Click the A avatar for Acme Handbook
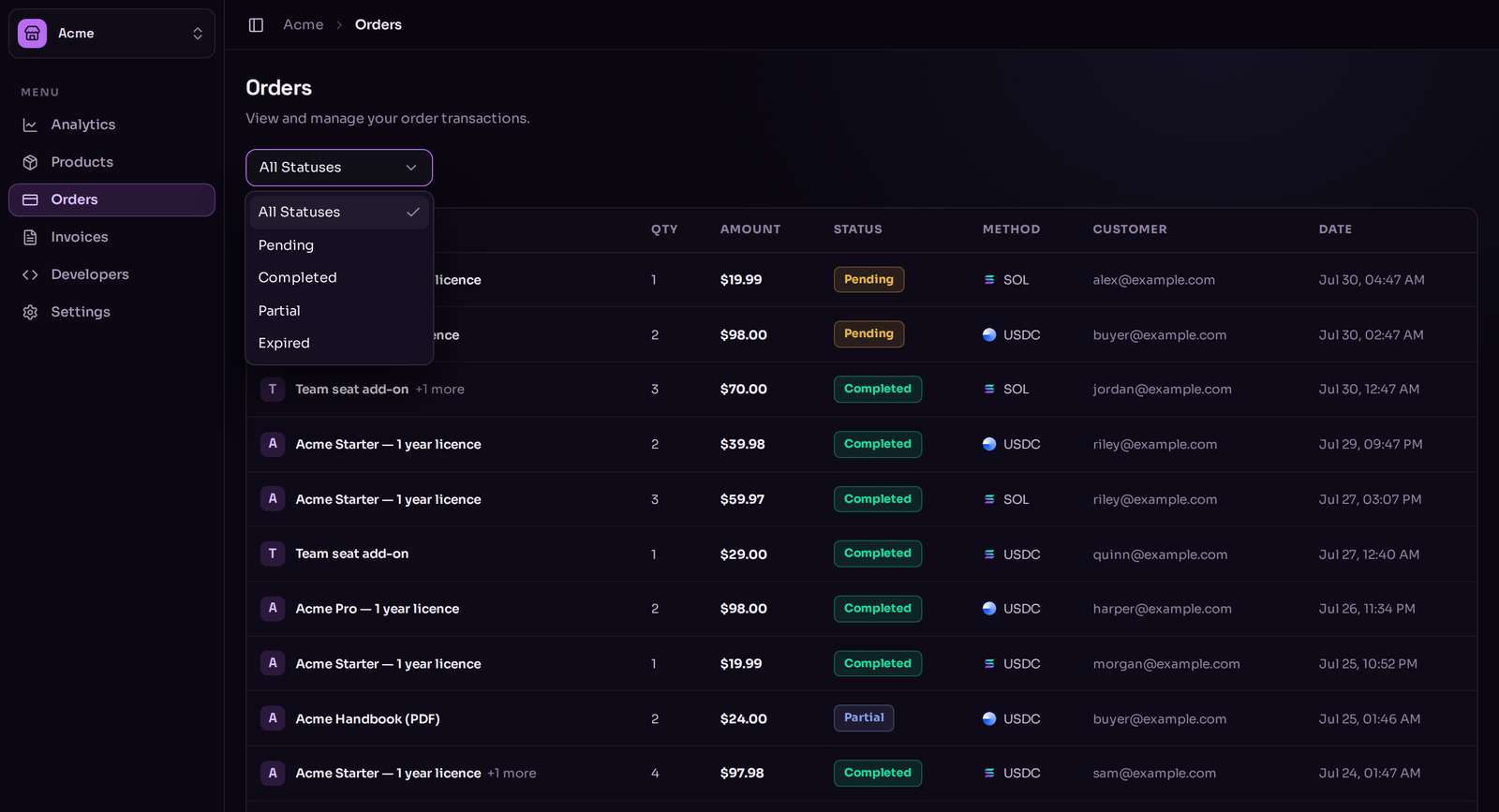This screenshot has height=812, width=1499. click(273, 718)
